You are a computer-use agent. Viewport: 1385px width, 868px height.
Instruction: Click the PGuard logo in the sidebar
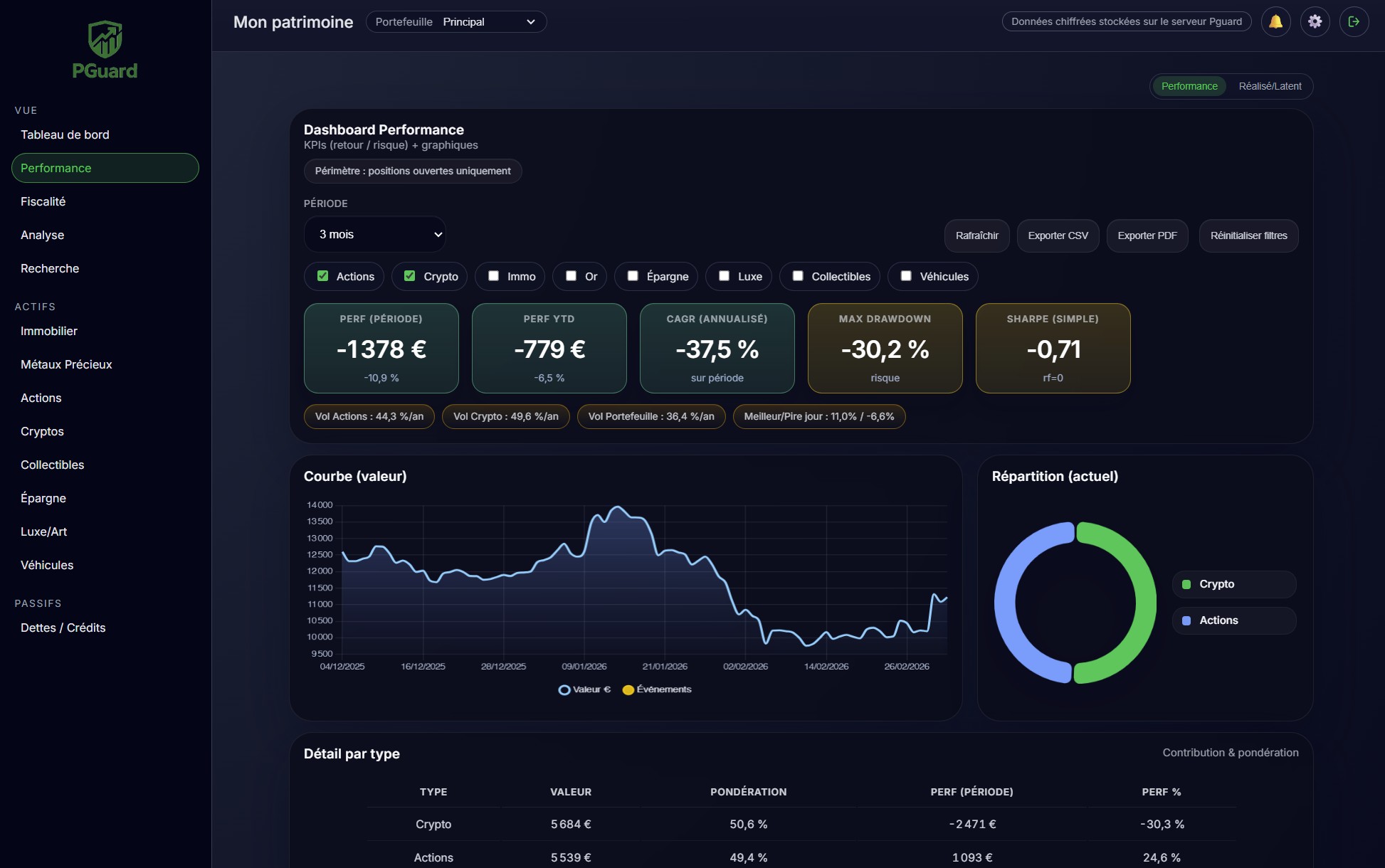(x=105, y=48)
